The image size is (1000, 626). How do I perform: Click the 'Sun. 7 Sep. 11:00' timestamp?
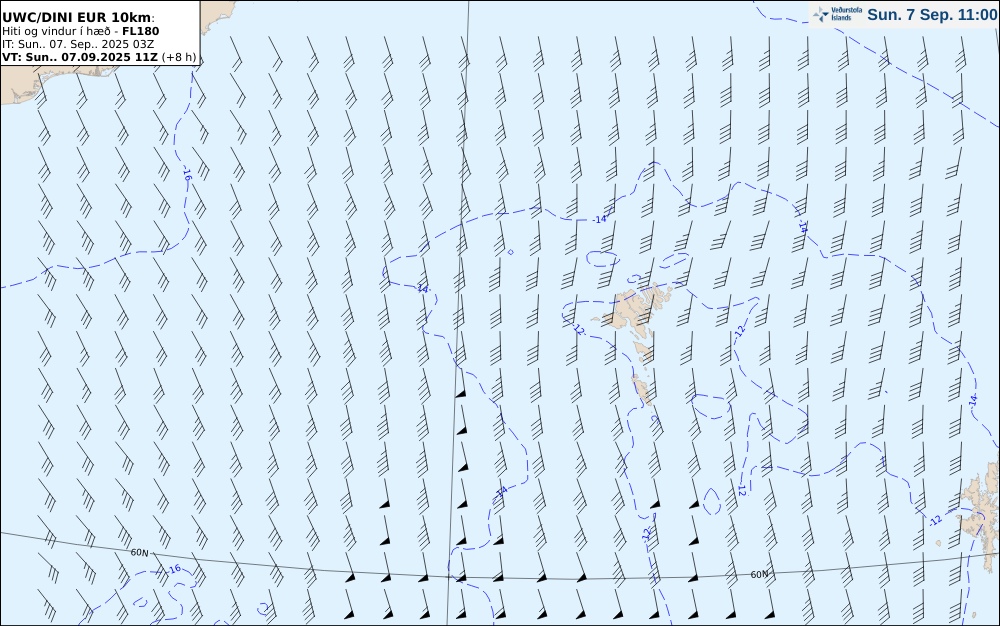932,15
